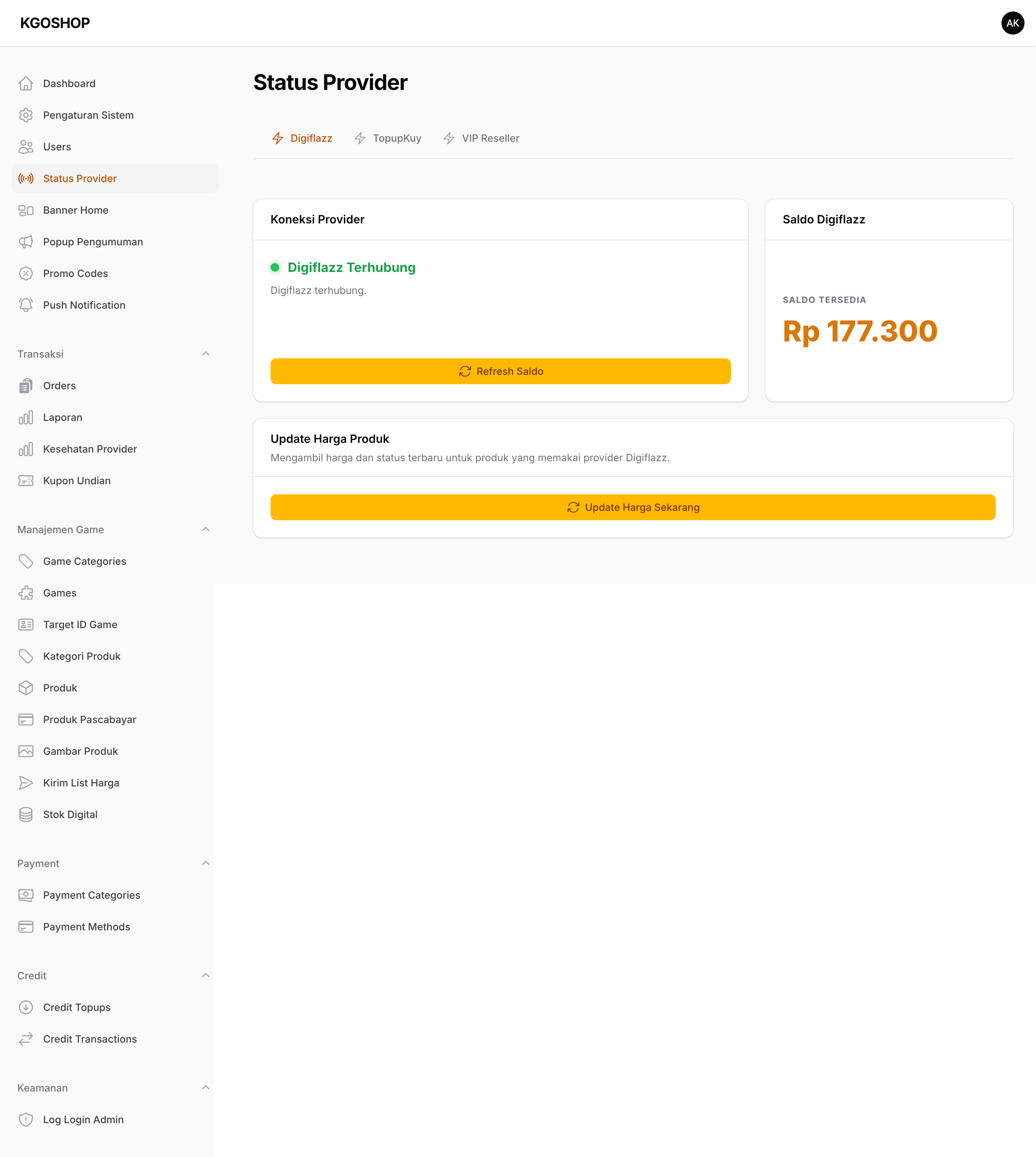The image size is (1036, 1157).
Task: Switch to the TopupKuy tab
Action: [388, 139]
